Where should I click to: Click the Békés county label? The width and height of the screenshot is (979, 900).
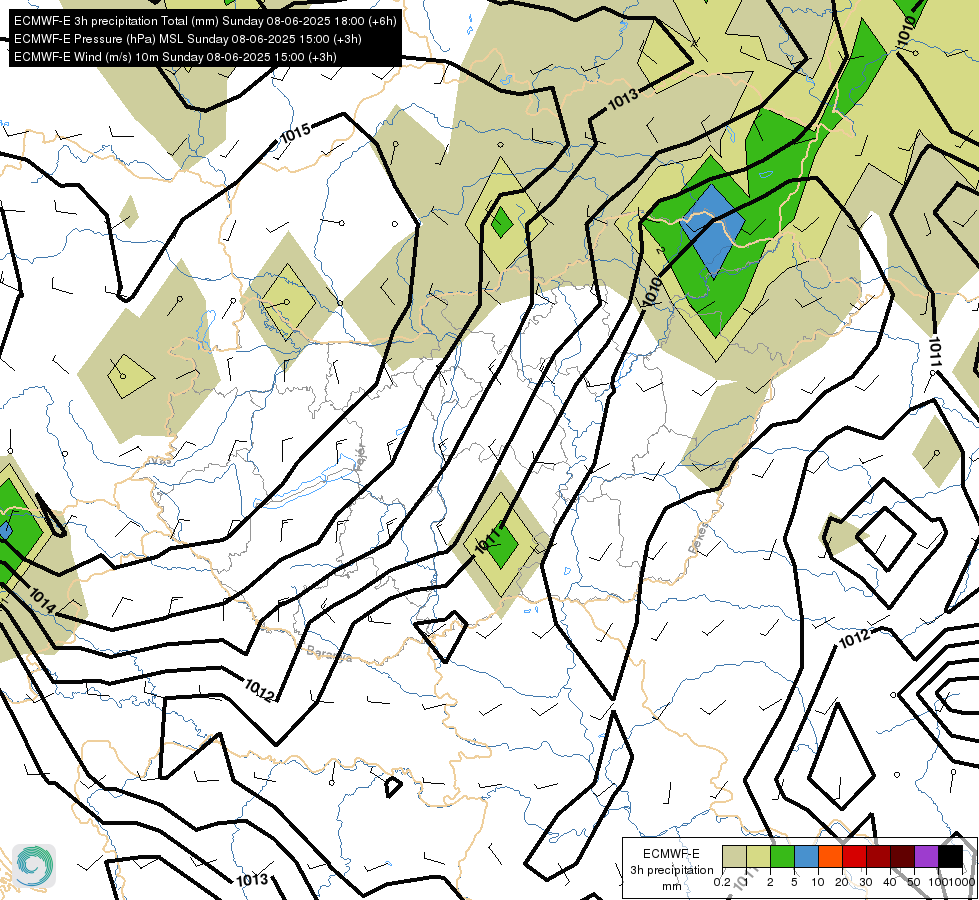699,538
